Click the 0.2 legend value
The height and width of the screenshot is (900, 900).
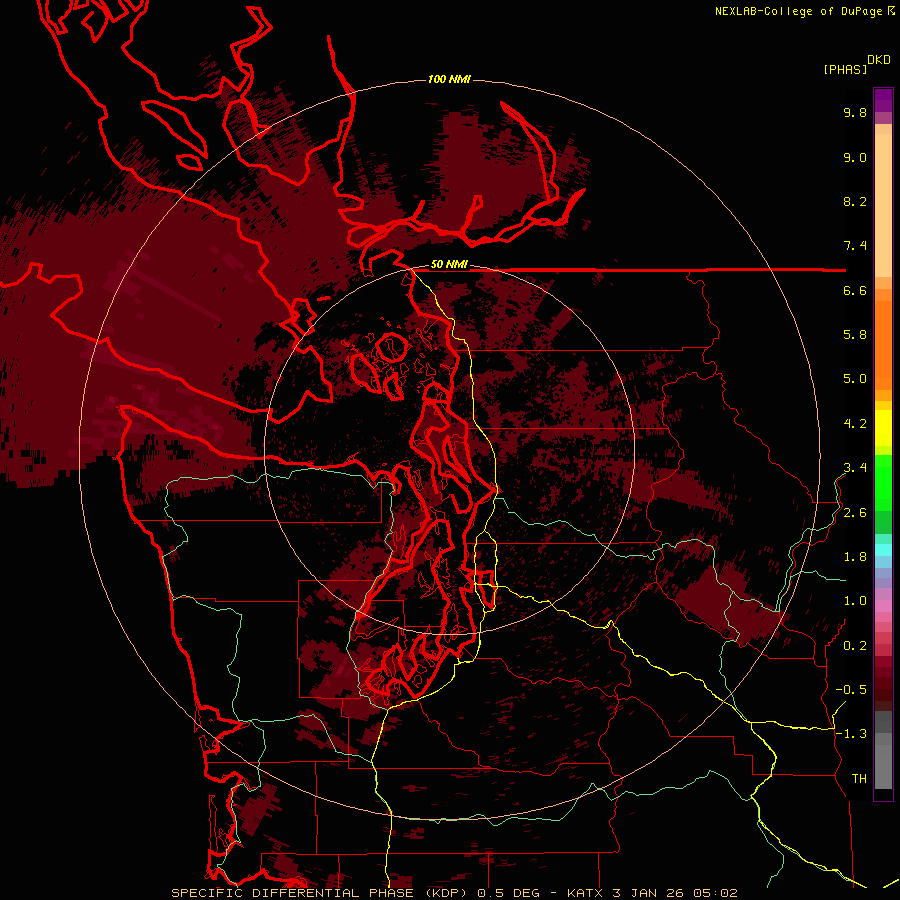tap(855, 646)
